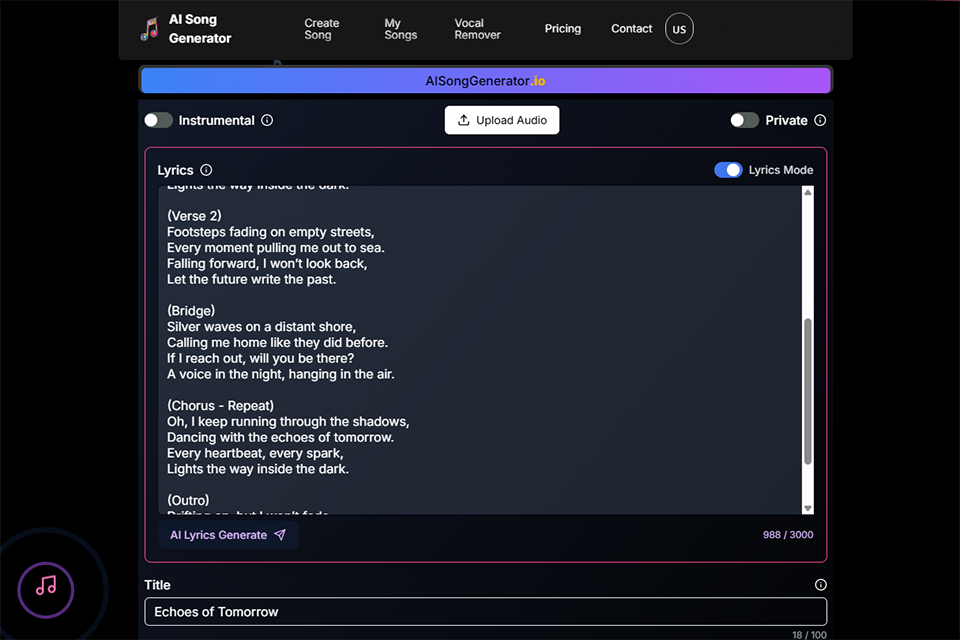Show info about the Private option
960x640 pixels.
[x=820, y=120]
